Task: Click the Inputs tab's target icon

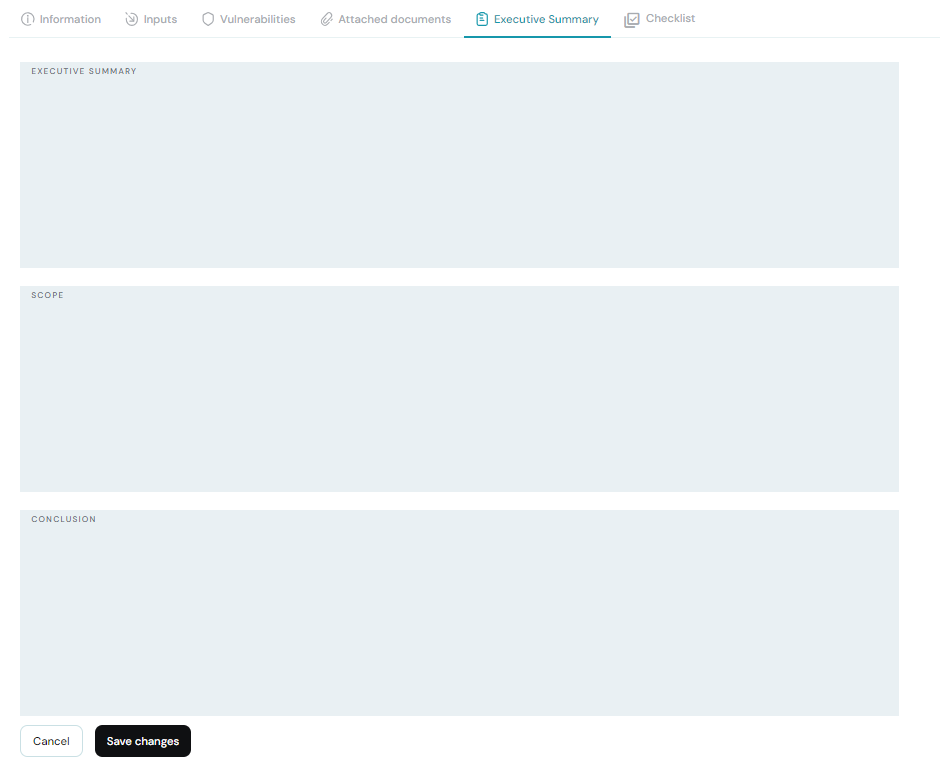Action: (132, 19)
